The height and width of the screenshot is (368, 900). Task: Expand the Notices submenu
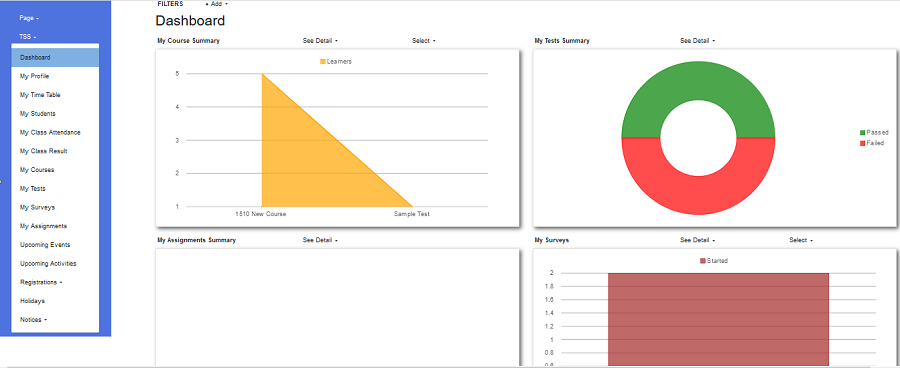coord(55,319)
